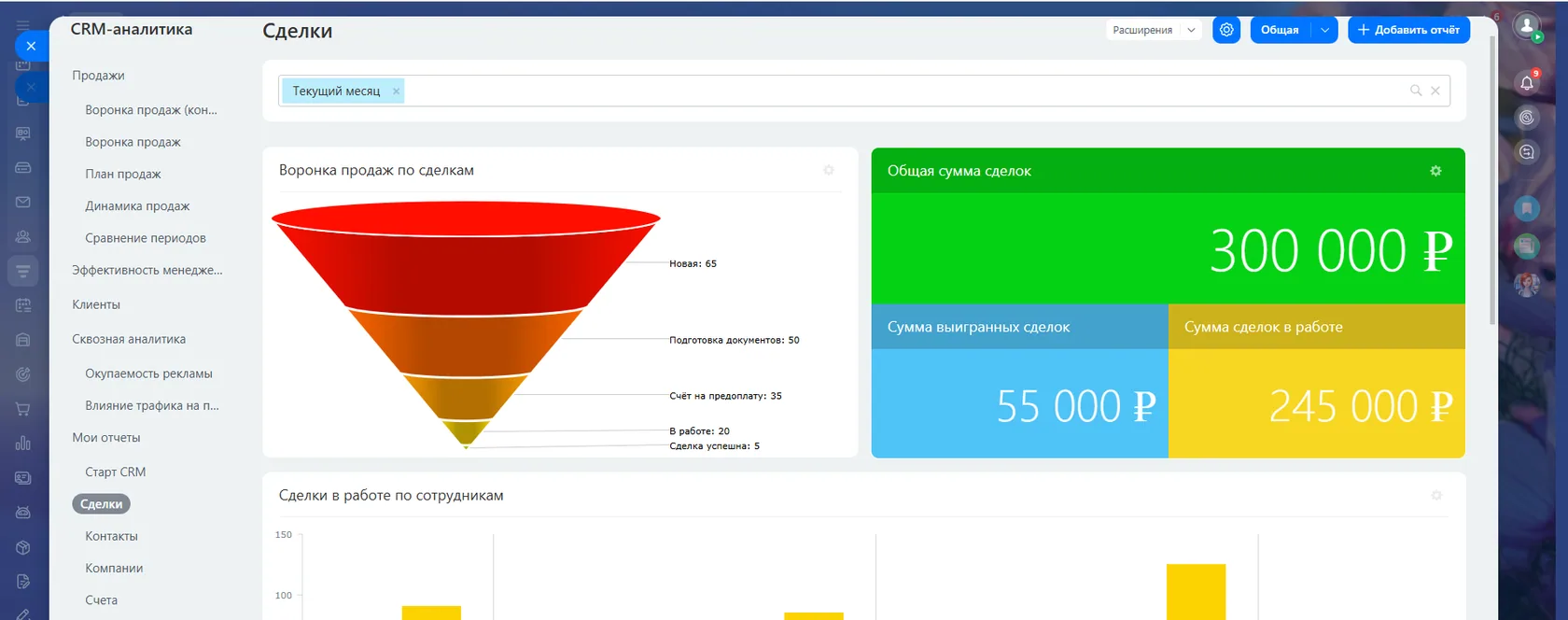The width and height of the screenshot is (1568, 620).
Task: Open the arrow menu beside Общая
Action: 1324,30
